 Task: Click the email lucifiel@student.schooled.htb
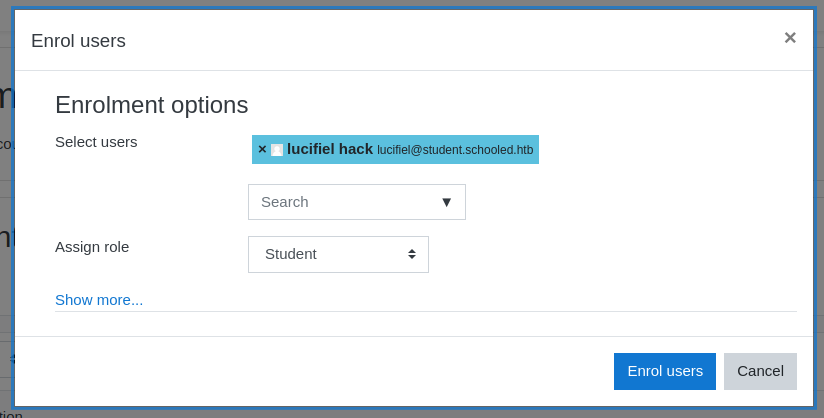click(455, 150)
